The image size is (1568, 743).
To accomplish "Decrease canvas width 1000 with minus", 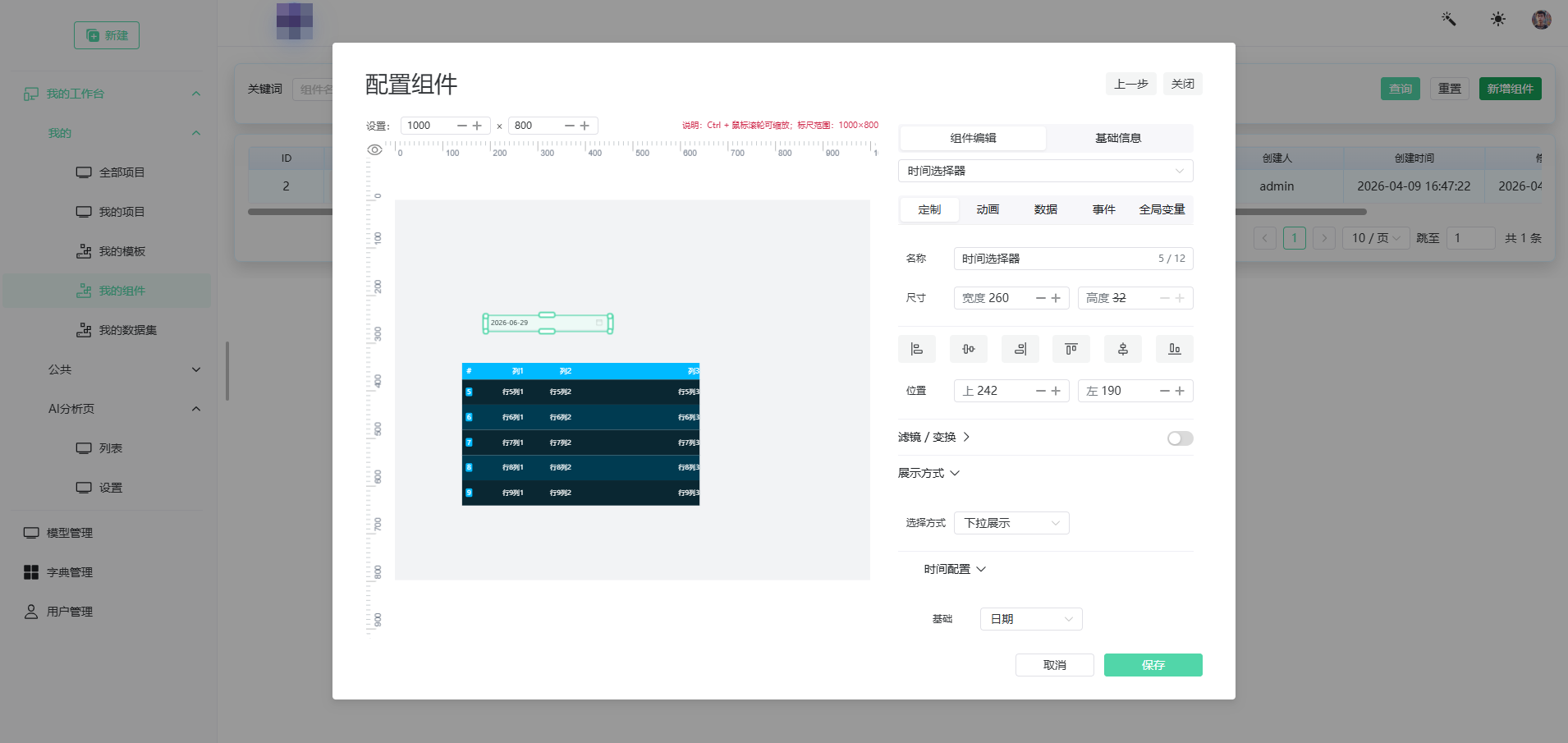I will pos(461,126).
